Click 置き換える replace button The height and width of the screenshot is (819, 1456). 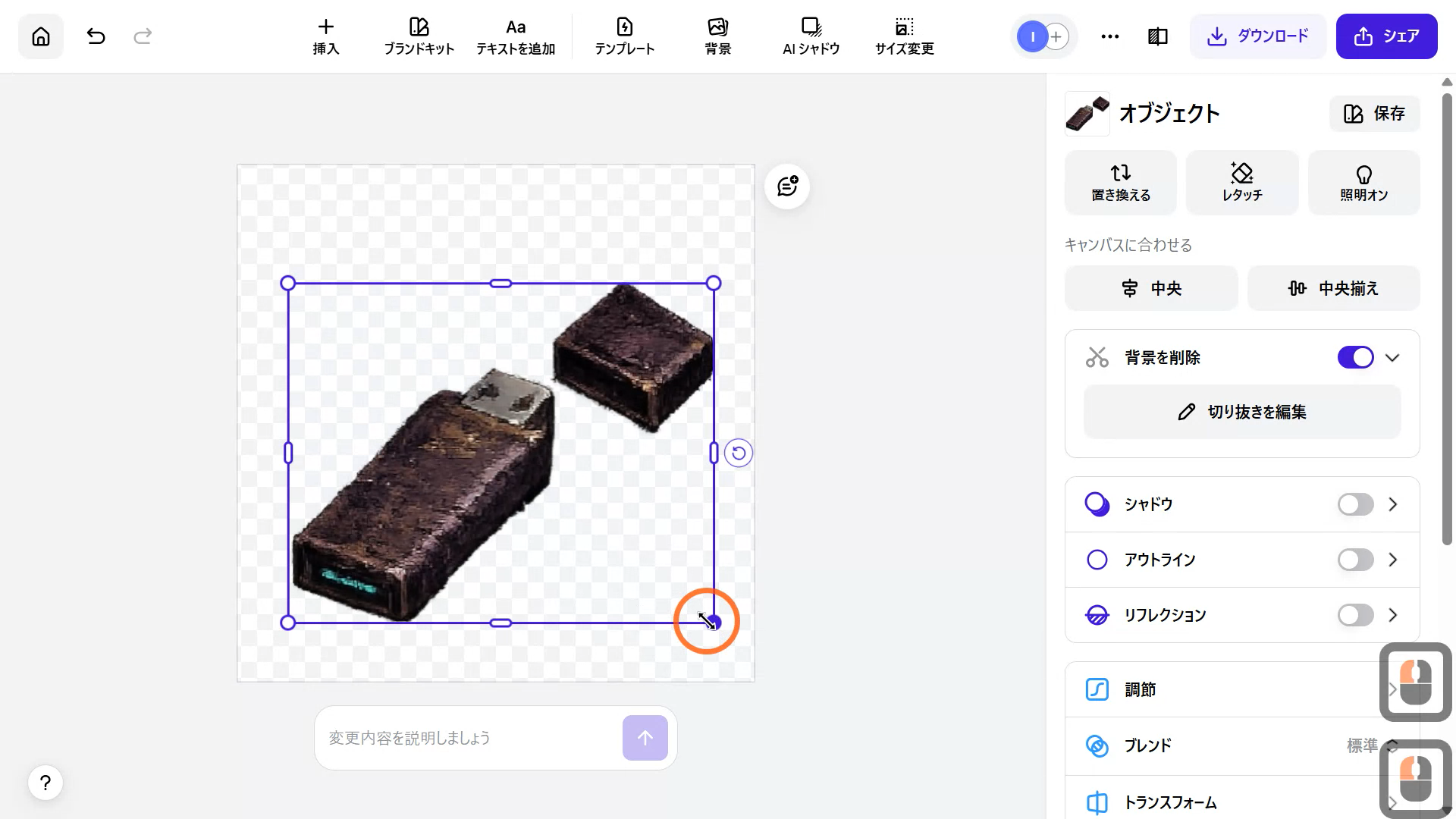1120,183
